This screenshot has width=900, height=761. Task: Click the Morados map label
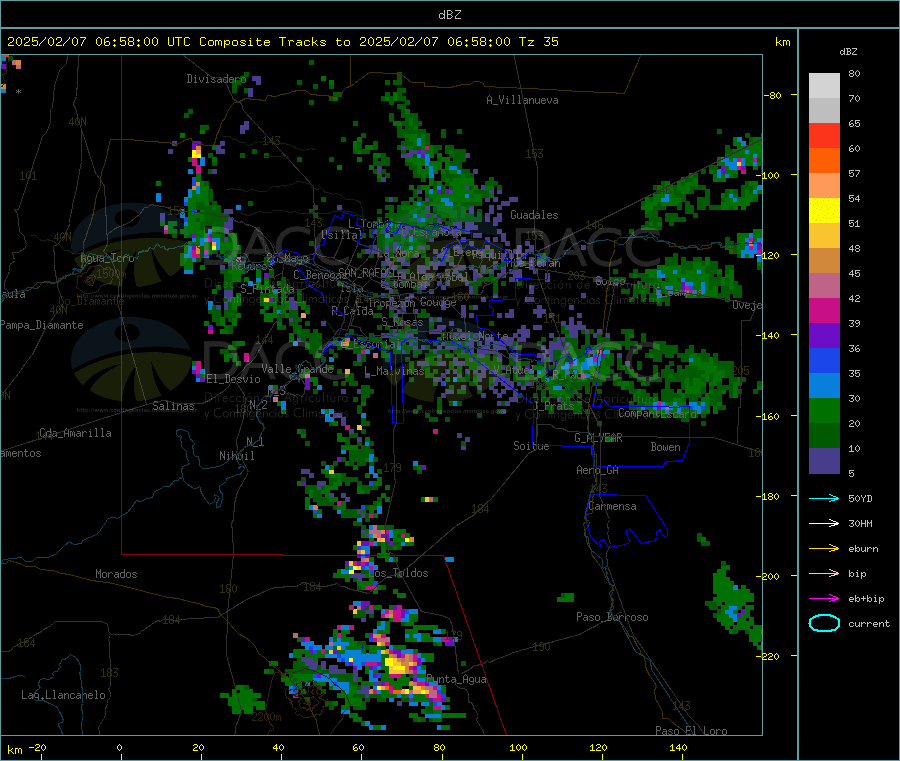point(116,574)
